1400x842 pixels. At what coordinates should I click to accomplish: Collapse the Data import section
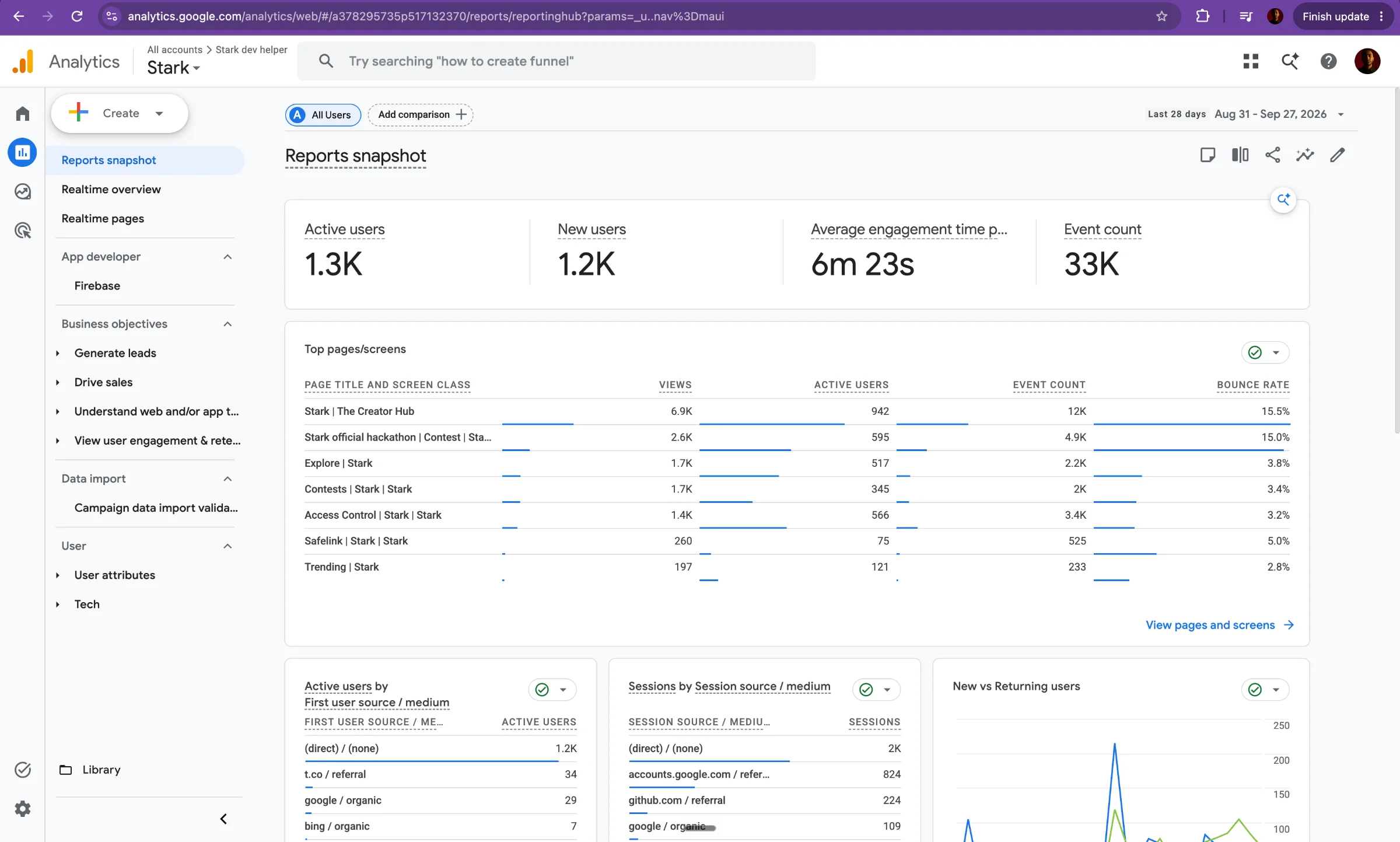tap(228, 478)
